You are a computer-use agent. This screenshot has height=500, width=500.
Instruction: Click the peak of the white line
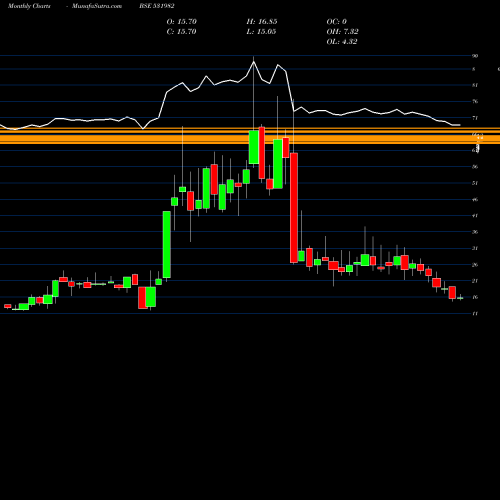(253, 62)
